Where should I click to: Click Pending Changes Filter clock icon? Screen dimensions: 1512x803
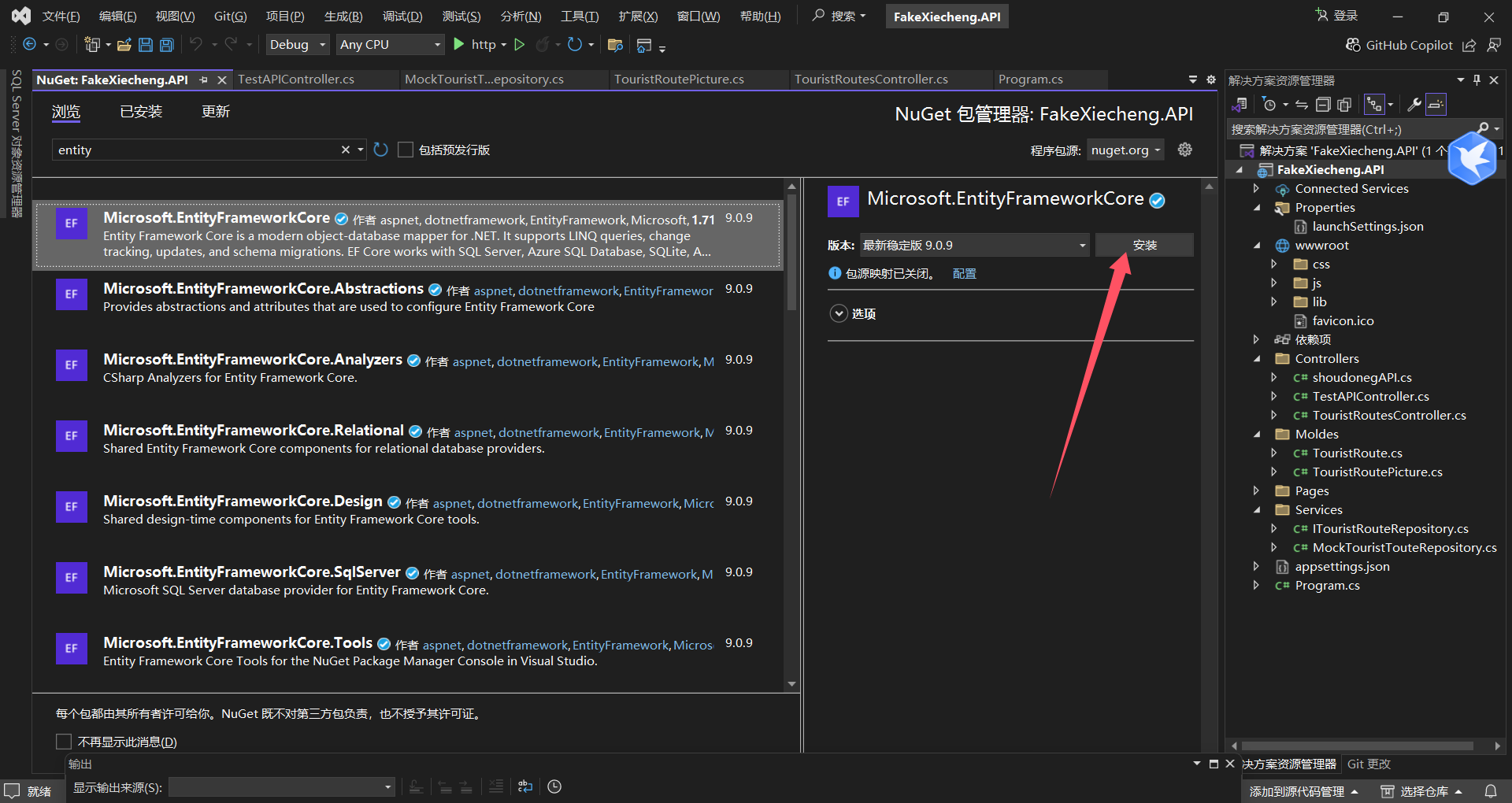pyautogui.click(x=1269, y=105)
